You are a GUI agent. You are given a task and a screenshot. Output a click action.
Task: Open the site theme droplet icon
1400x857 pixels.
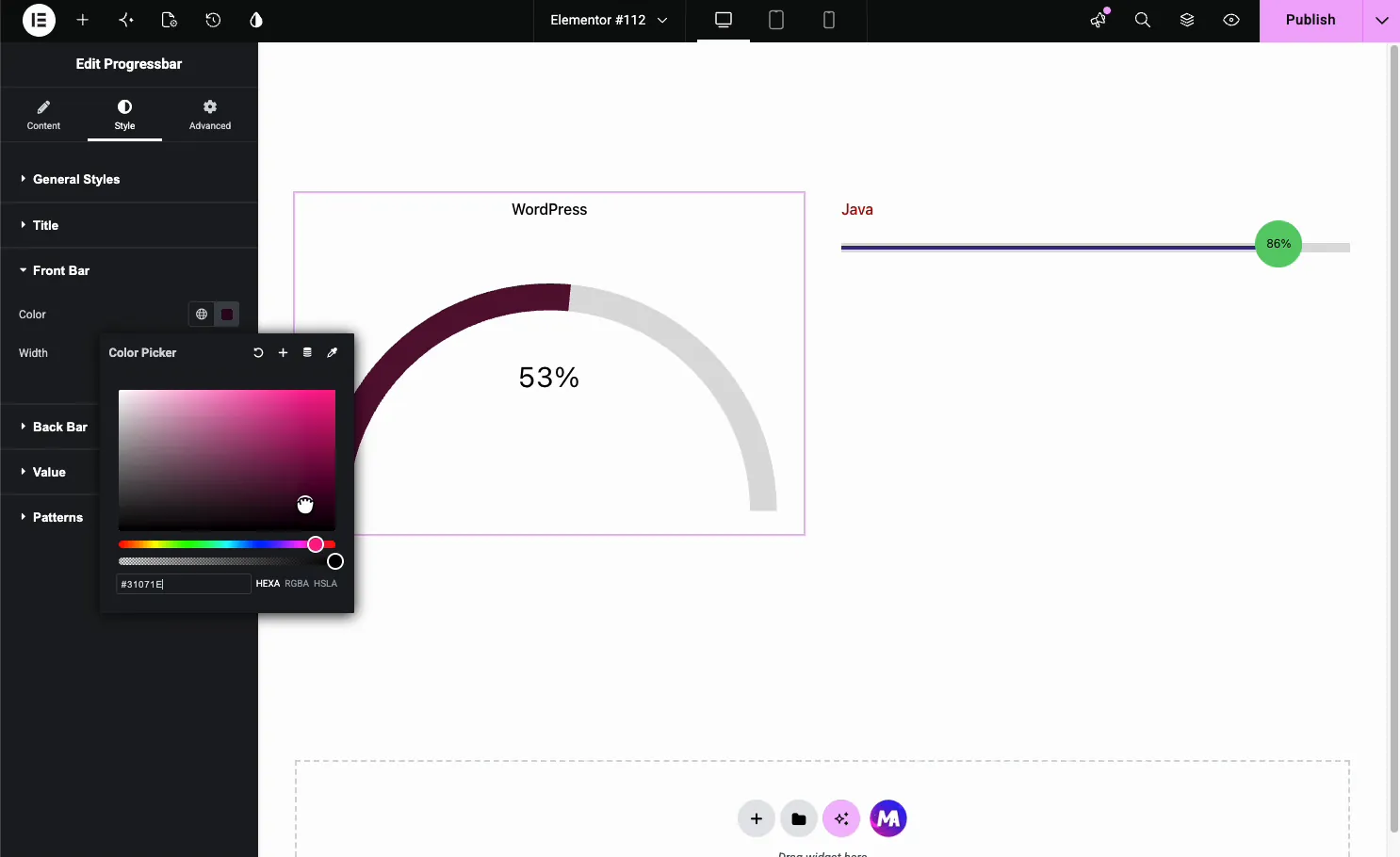pos(256,20)
